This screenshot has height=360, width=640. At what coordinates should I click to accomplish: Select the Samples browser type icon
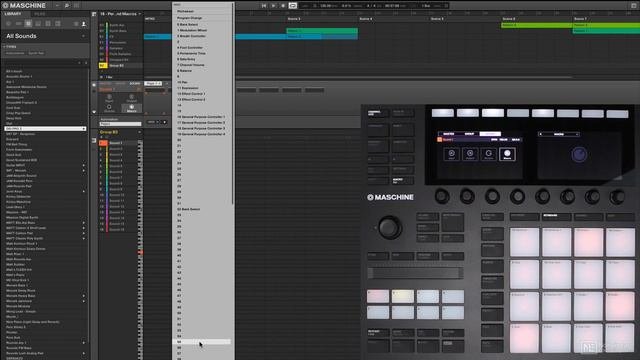[x=58, y=24]
